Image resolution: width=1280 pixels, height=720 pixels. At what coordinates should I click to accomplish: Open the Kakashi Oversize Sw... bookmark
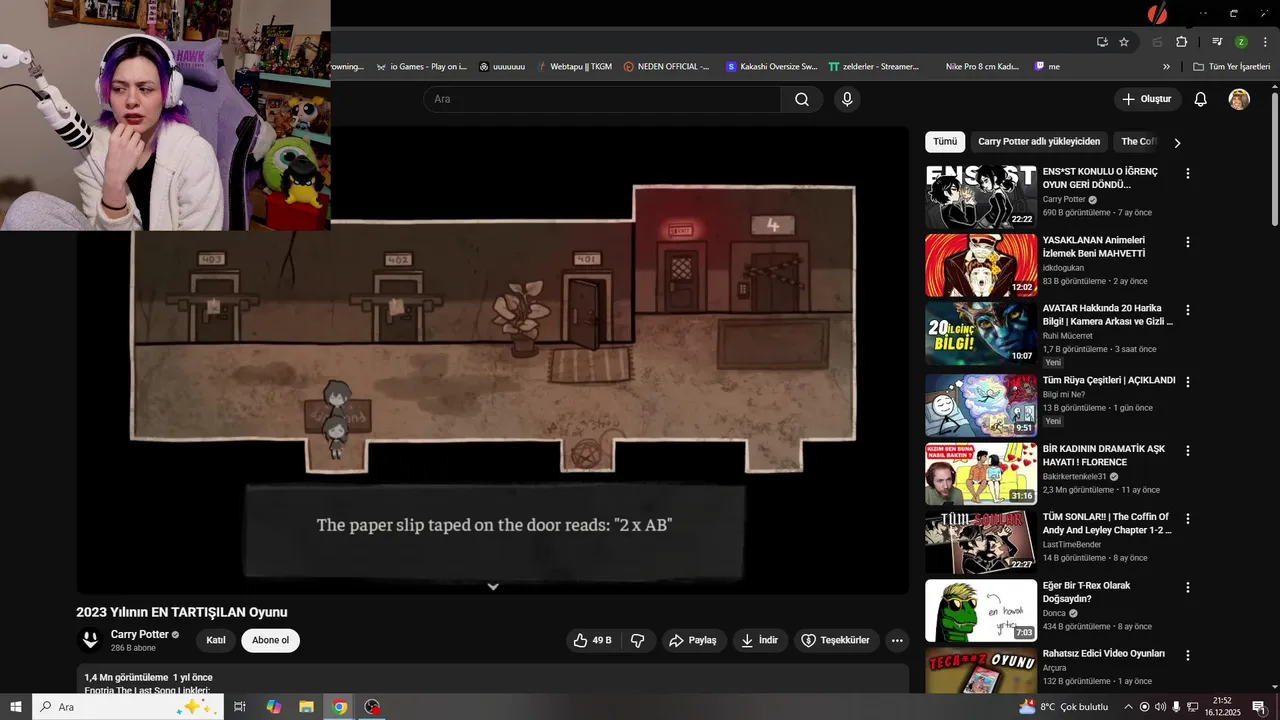point(772,67)
